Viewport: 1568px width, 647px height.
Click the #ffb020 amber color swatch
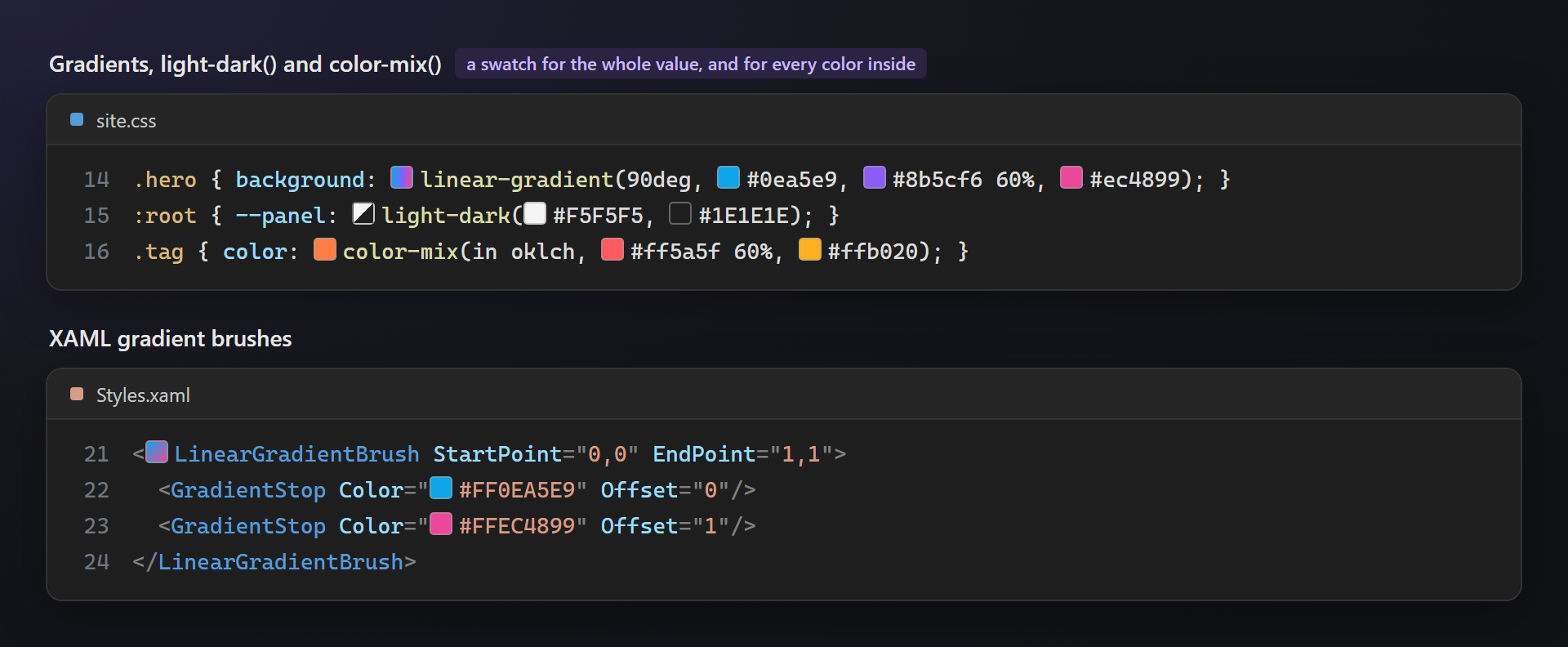click(810, 249)
